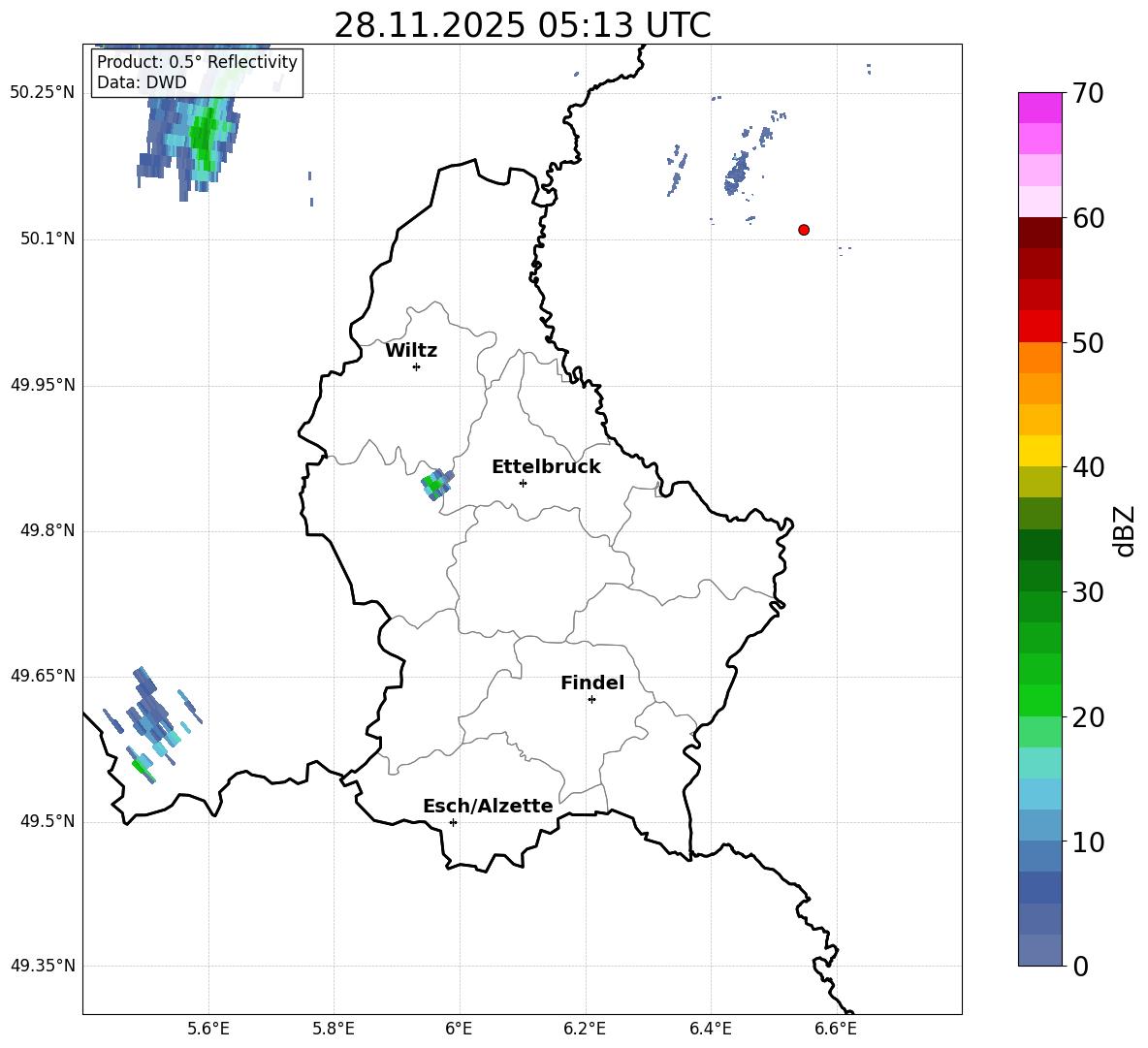1148x1048 pixels.
Task: Click the Findel station cross marker
Action: pos(591,700)
